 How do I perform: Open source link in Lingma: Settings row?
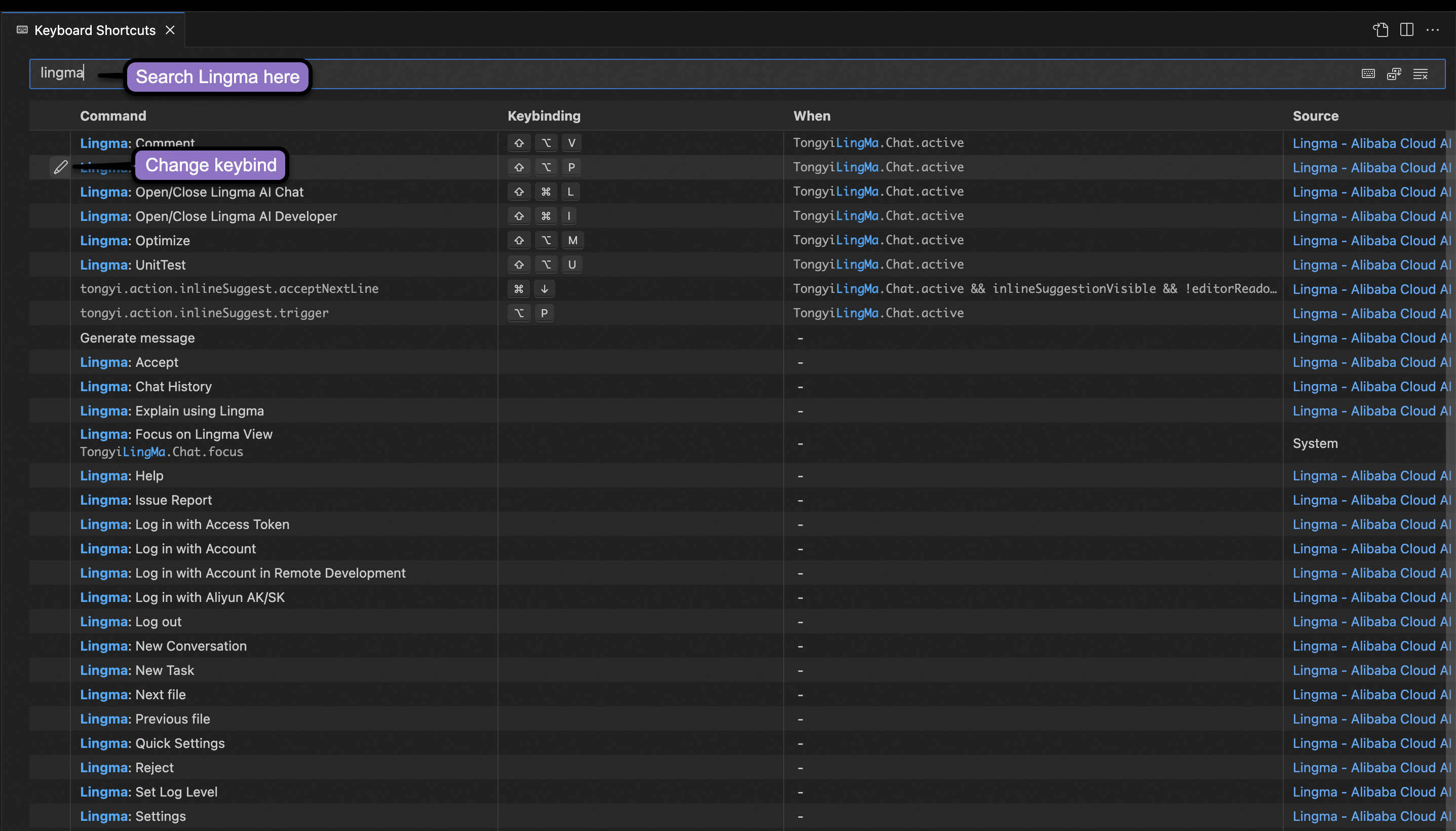[x=1371, y=816]
